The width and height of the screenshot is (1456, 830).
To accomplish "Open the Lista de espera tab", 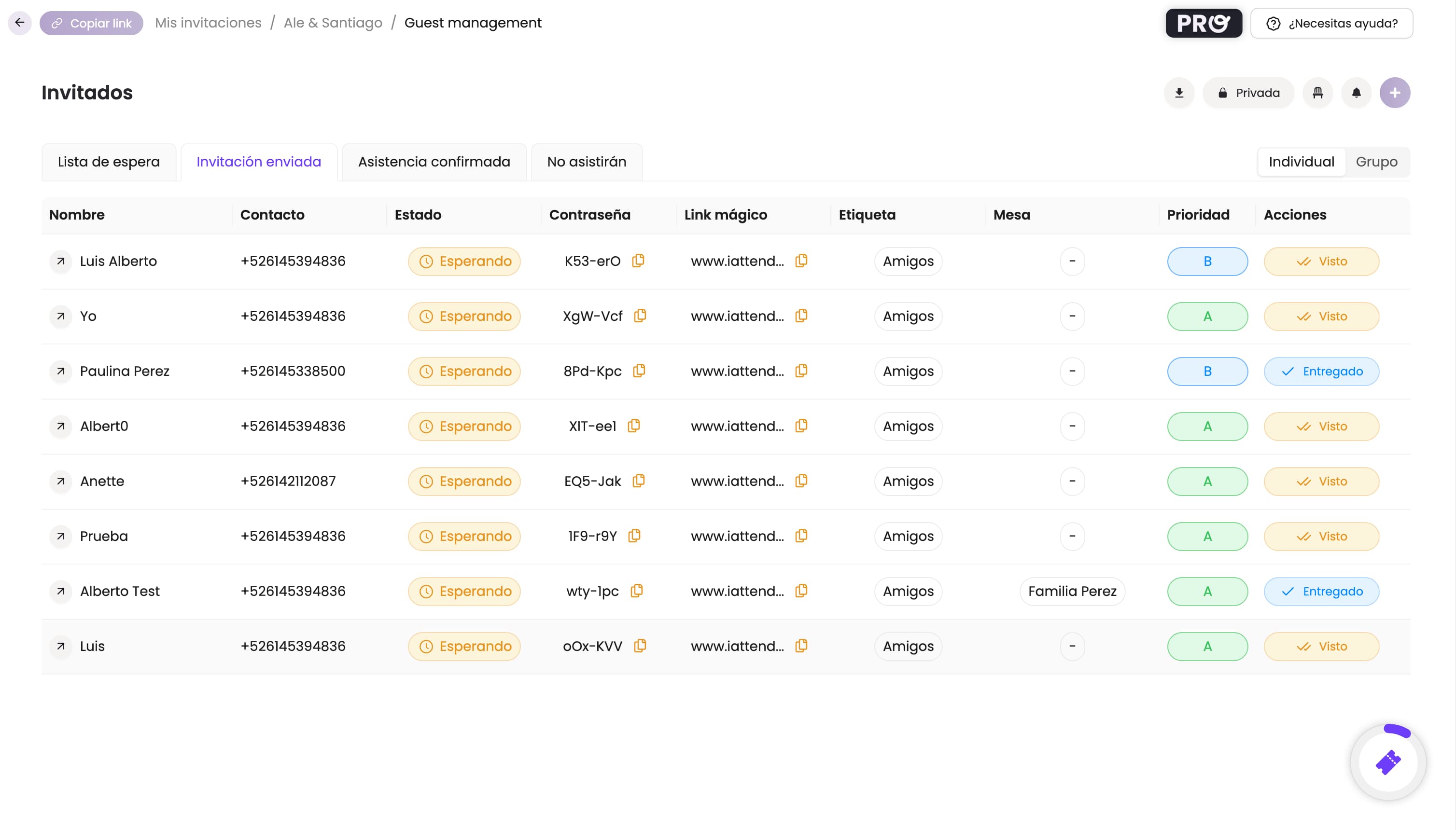I will [108, 162].
